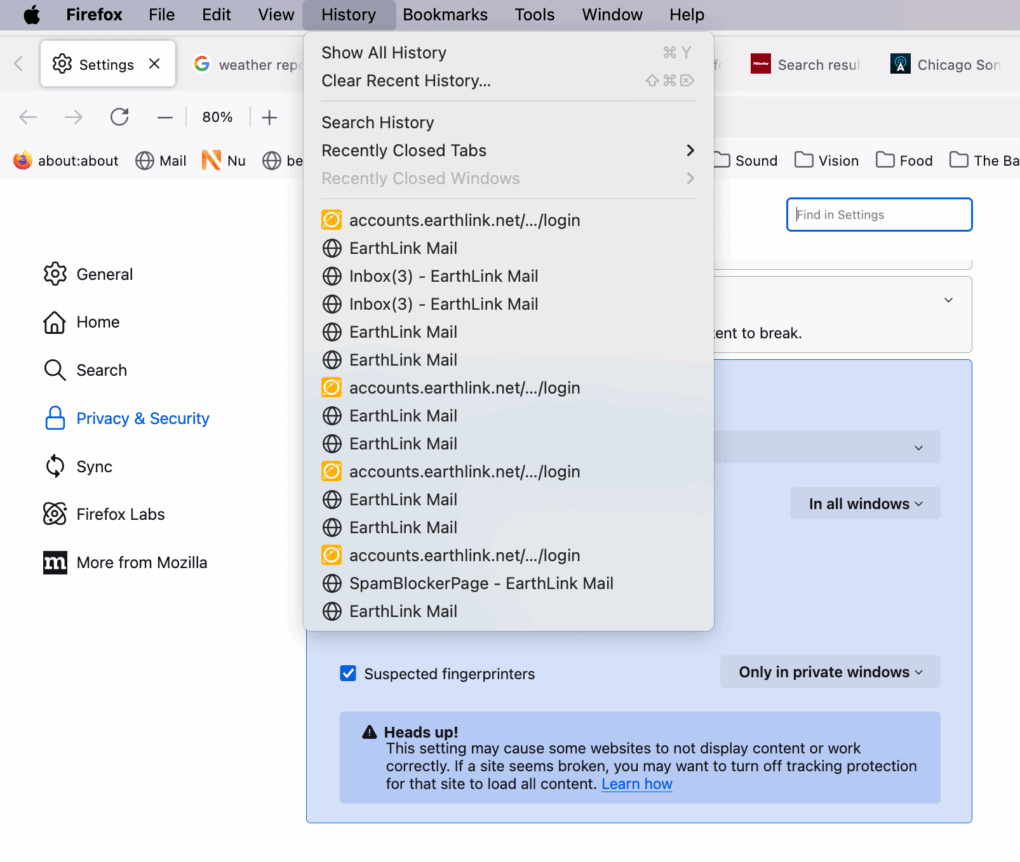This screenshot has width=1020, height=862.
Task: Open the Only in private windows dropdown
Action: click(x=830, y=672)
